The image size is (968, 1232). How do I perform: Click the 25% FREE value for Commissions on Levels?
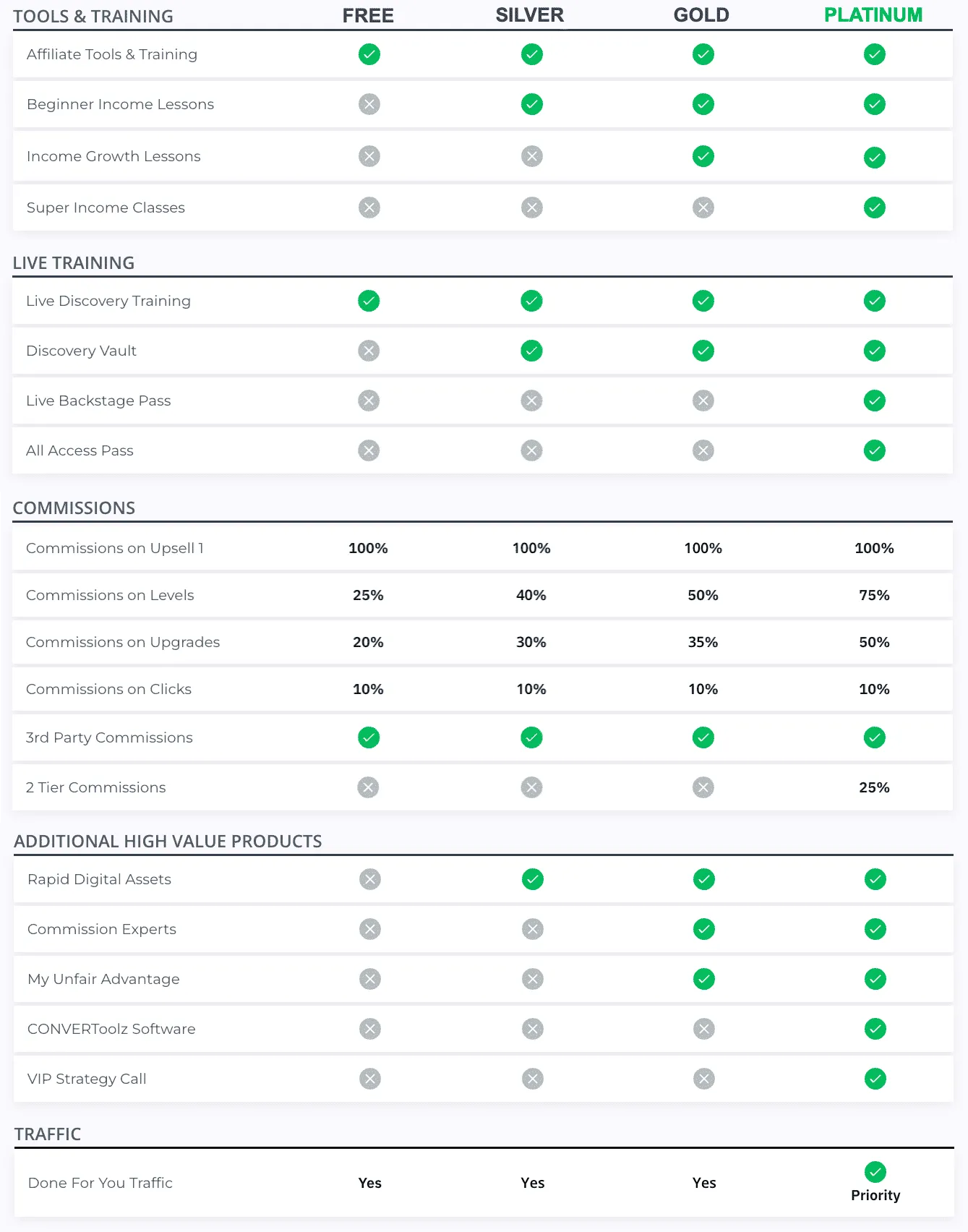[368, 595]
